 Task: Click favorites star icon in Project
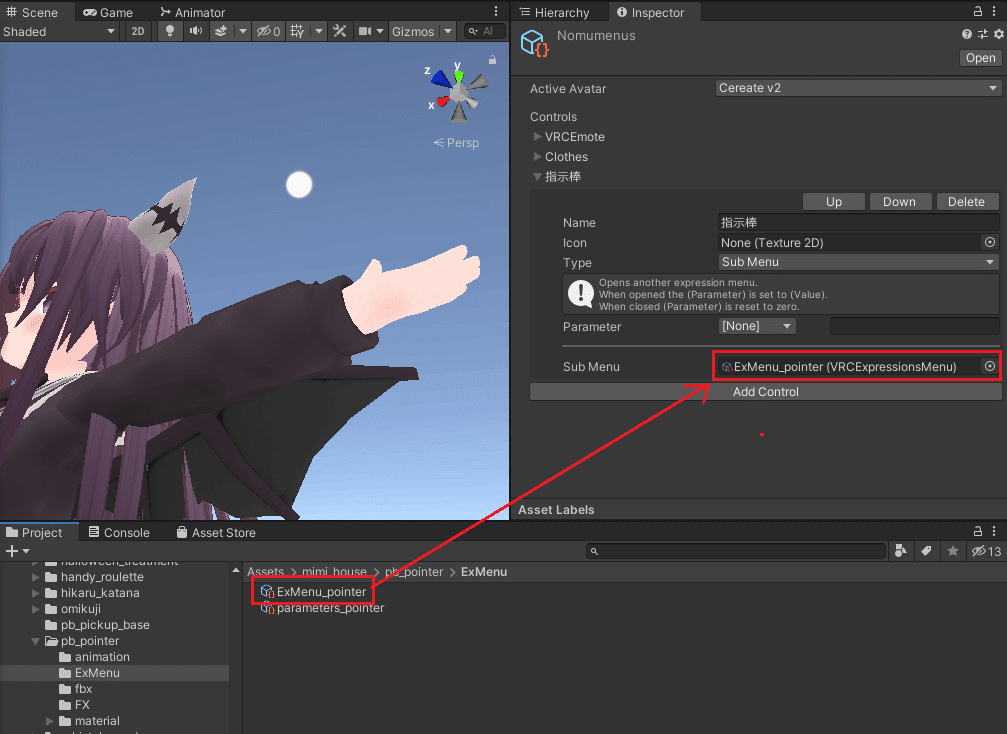point(952,550)
